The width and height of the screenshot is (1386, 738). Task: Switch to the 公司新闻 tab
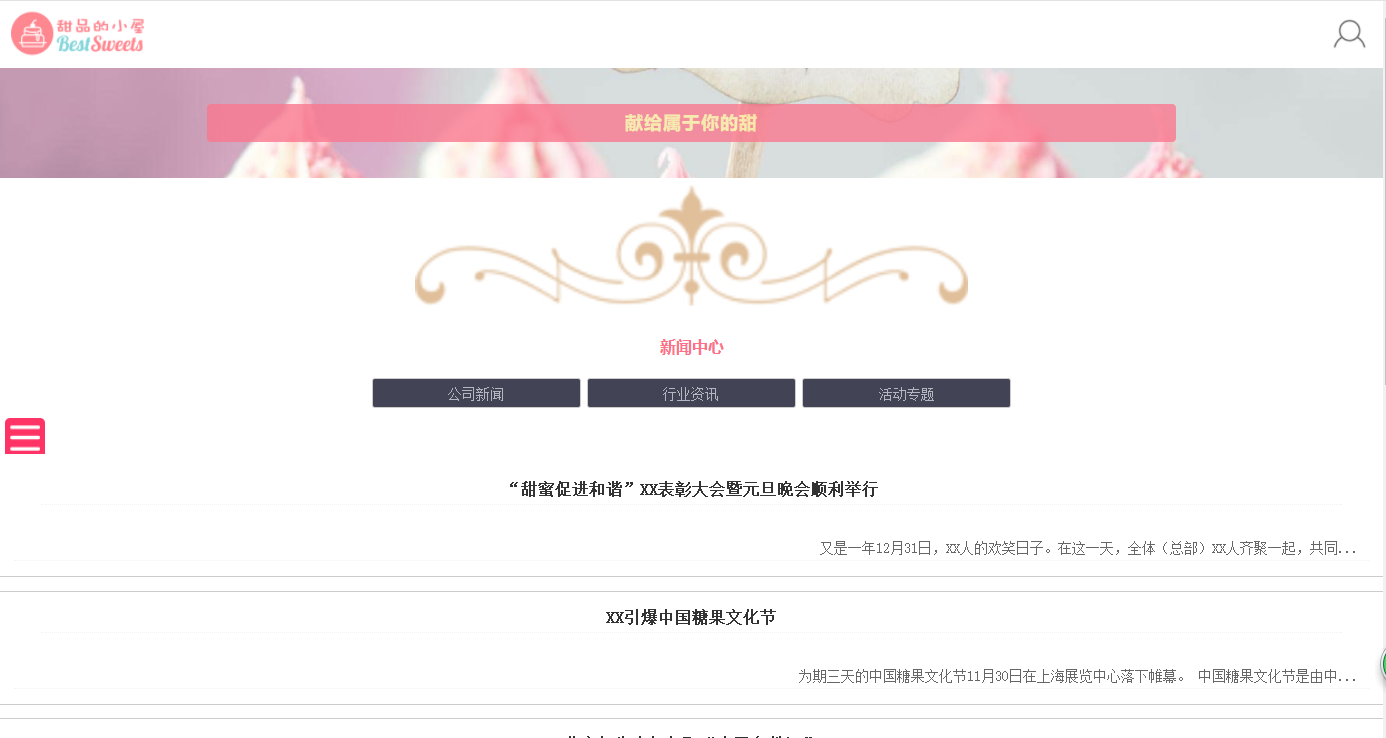coord(476,393)
